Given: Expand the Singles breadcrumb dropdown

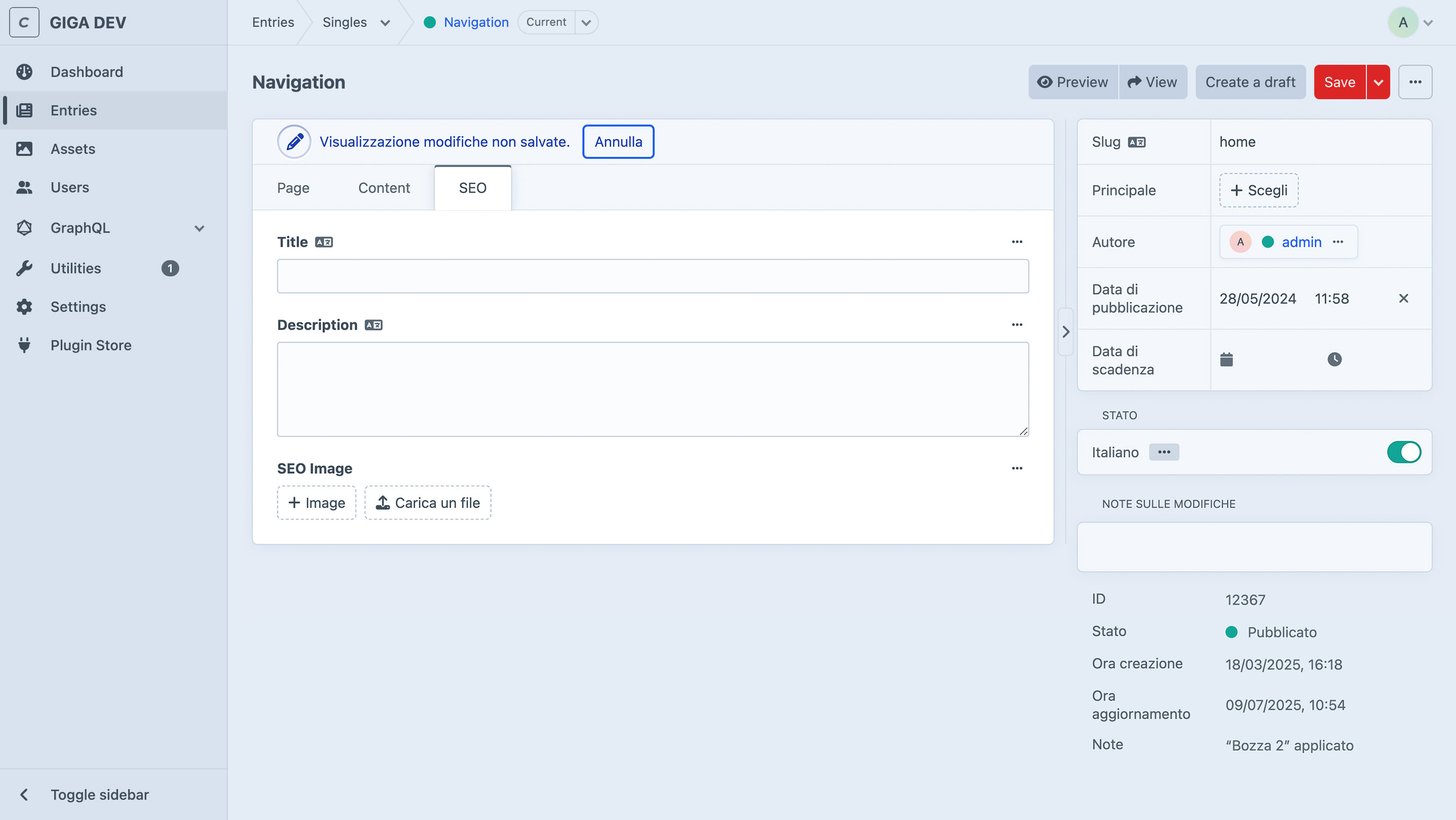Looking at the screenshot, I should pyautogui.click(x=385, y=23).
